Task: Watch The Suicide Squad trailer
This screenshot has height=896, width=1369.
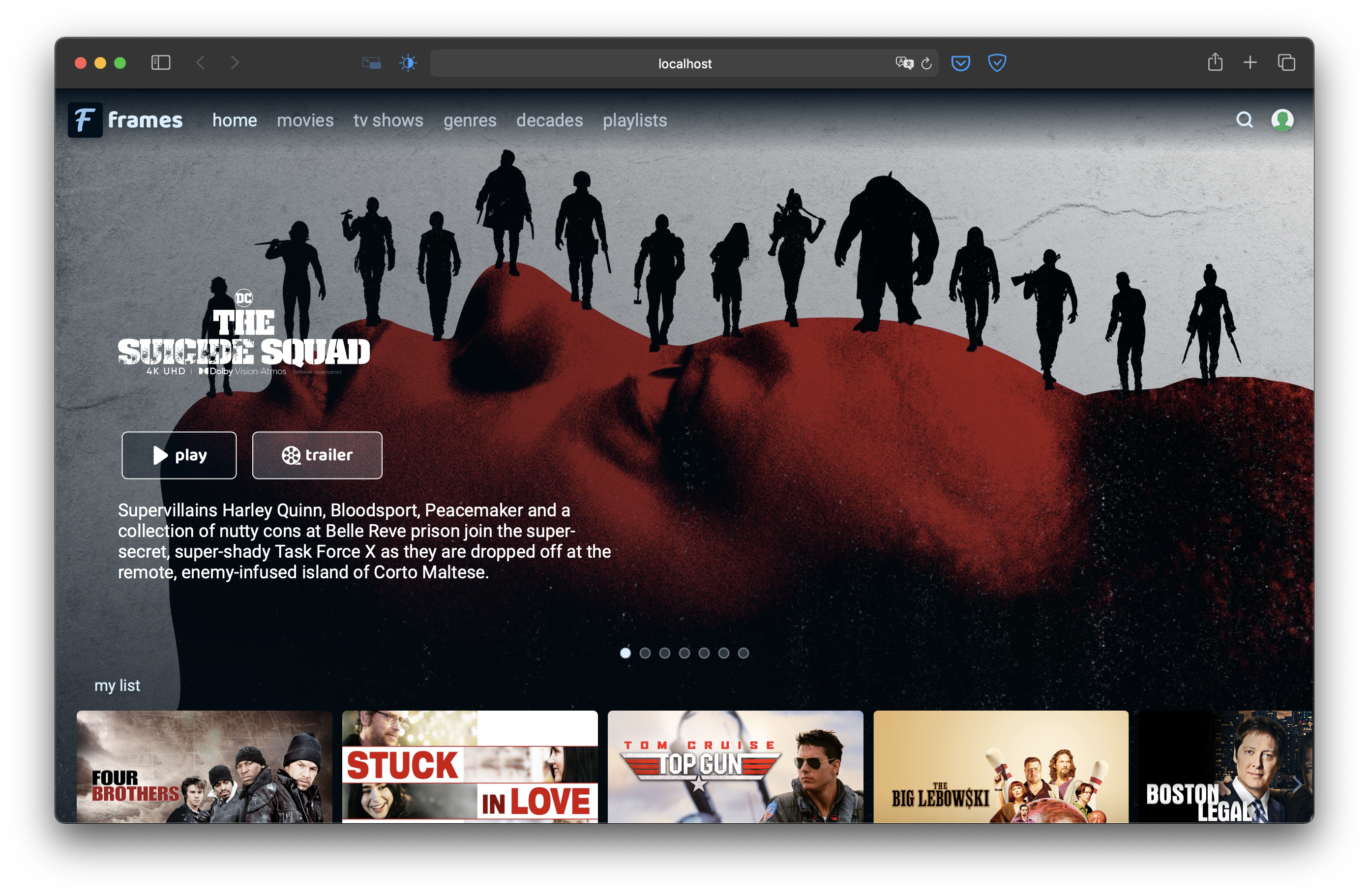Action: click(317, 455)
